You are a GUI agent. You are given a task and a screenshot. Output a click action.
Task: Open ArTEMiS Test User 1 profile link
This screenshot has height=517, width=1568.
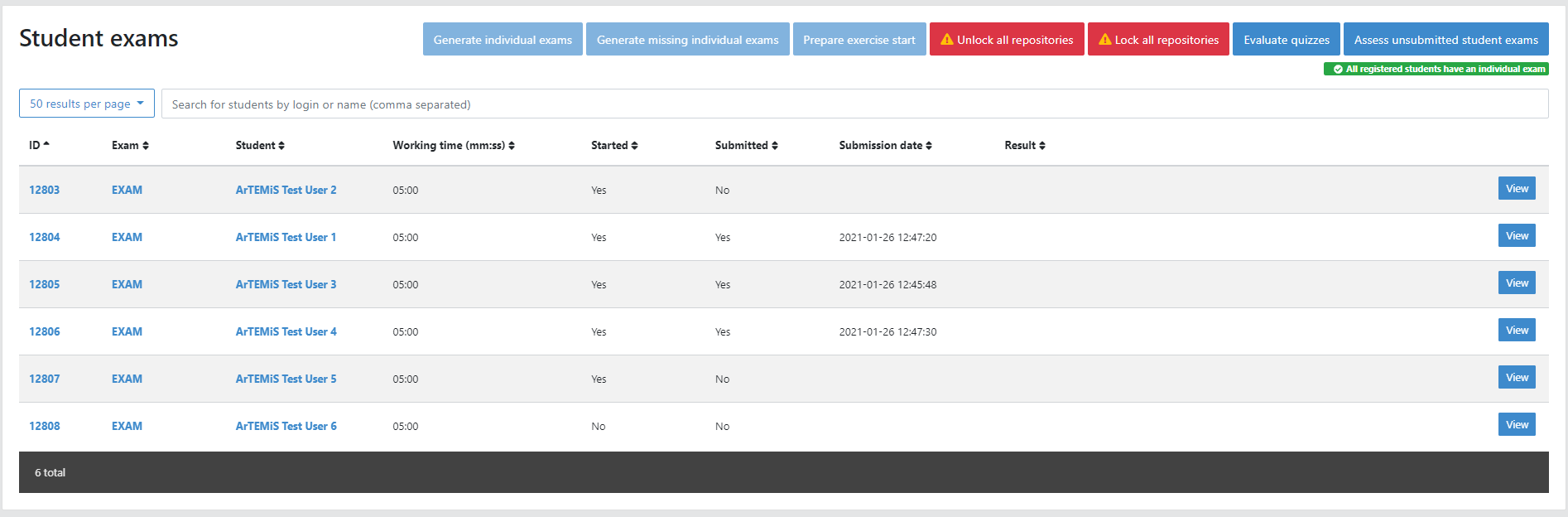286,237
